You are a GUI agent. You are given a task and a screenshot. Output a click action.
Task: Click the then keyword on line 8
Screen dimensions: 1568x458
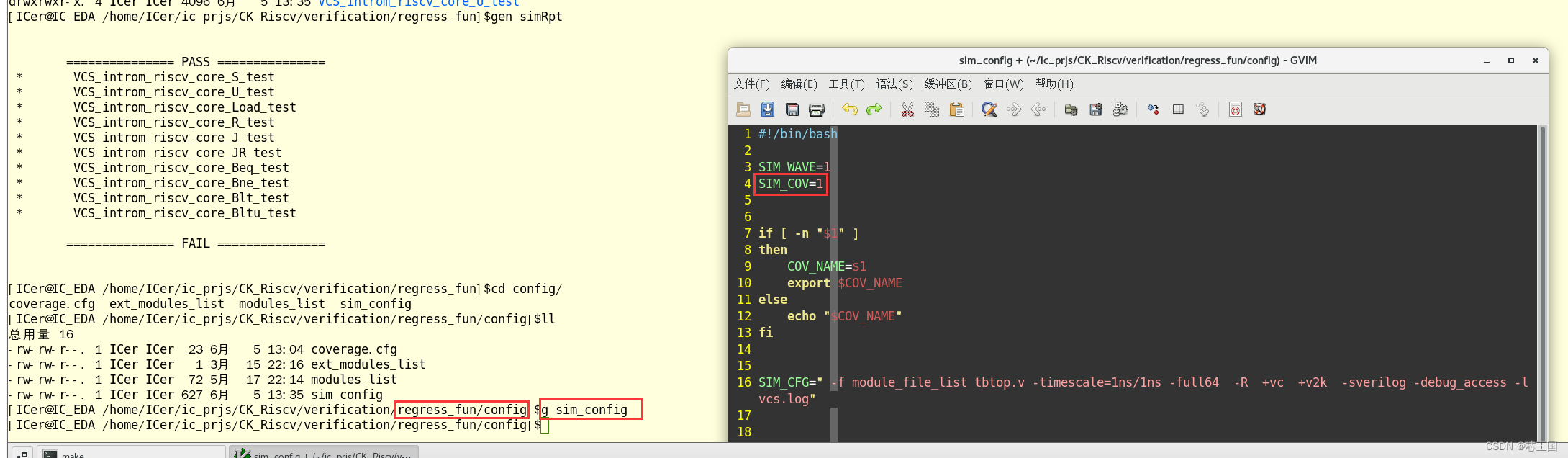(773, 250)
